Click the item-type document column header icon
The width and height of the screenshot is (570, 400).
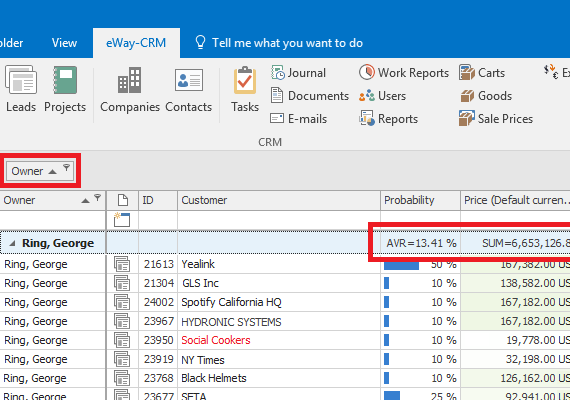123,200
